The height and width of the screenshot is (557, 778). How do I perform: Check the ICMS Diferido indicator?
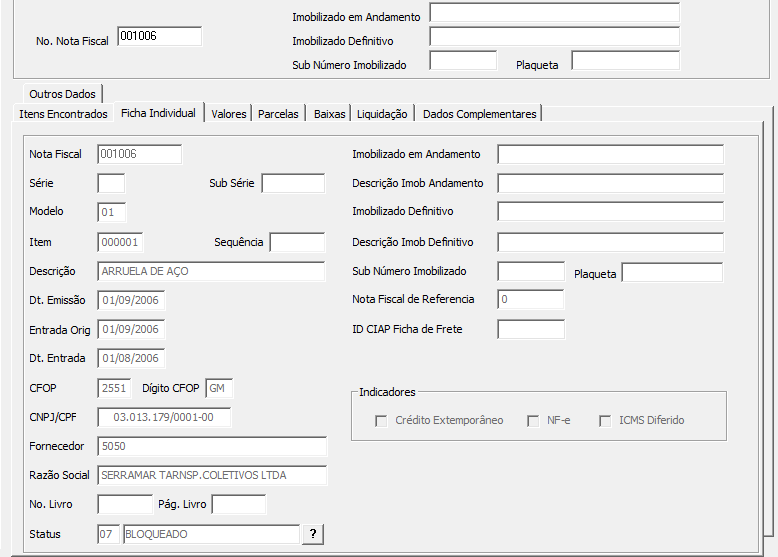tap(605, 421)
